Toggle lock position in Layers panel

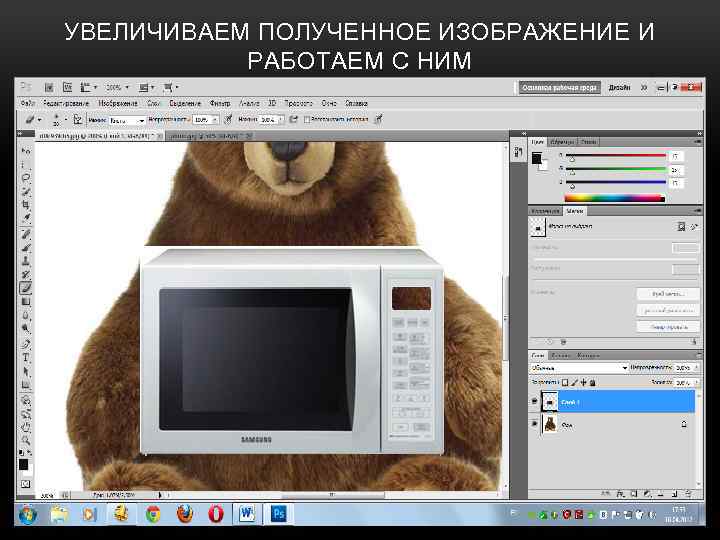(x=584, y=382)
